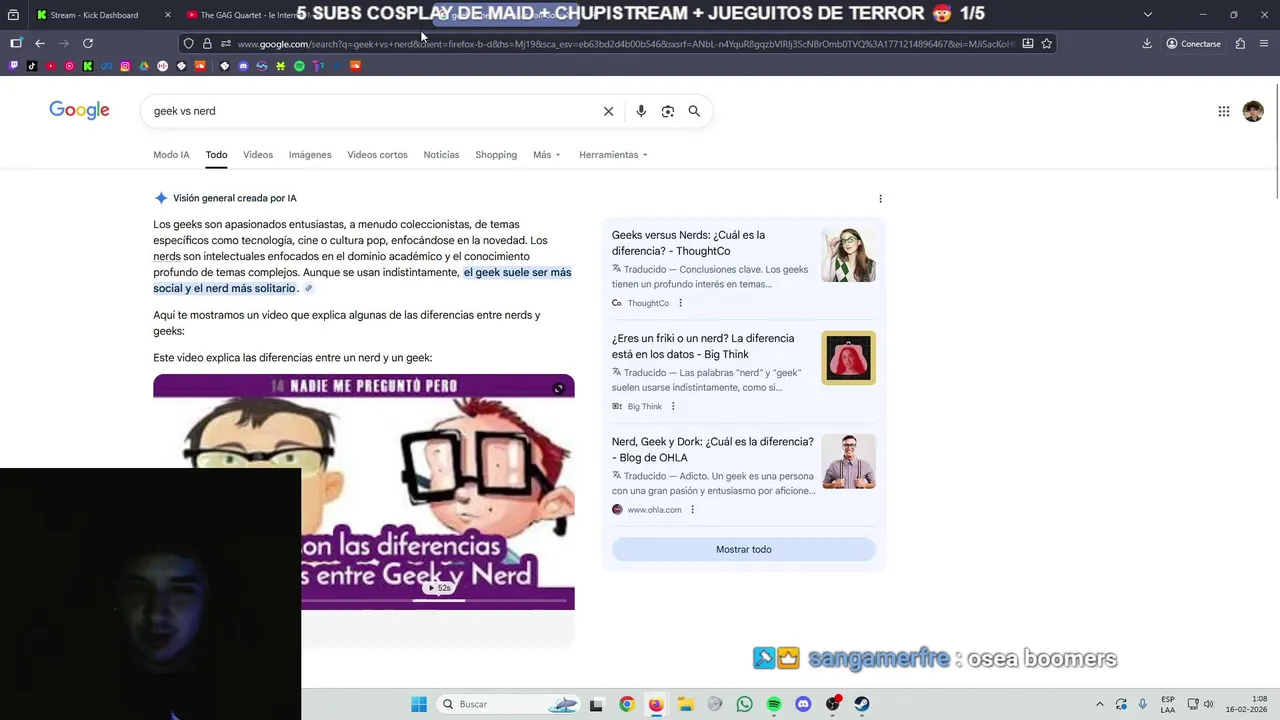Viewport: 1280px width, 720px height.
Task: Open File Explorer from taskbar
Action: [685, 704]
